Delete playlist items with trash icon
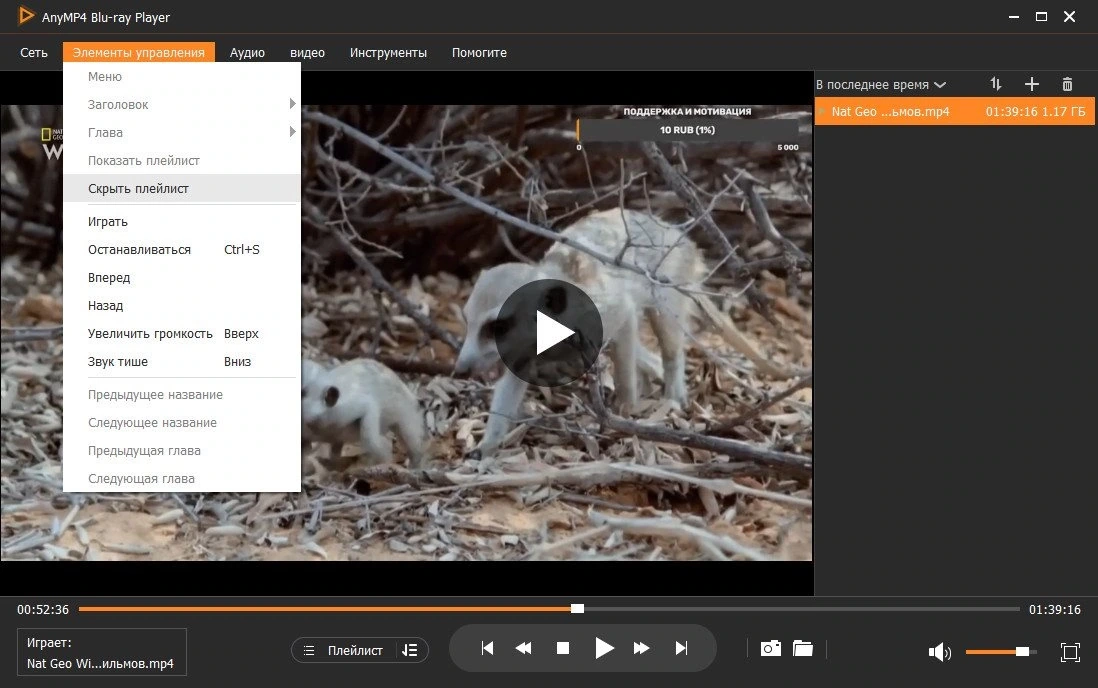Viewport: 1098px width, 688px height. [x=1067, y=84]
